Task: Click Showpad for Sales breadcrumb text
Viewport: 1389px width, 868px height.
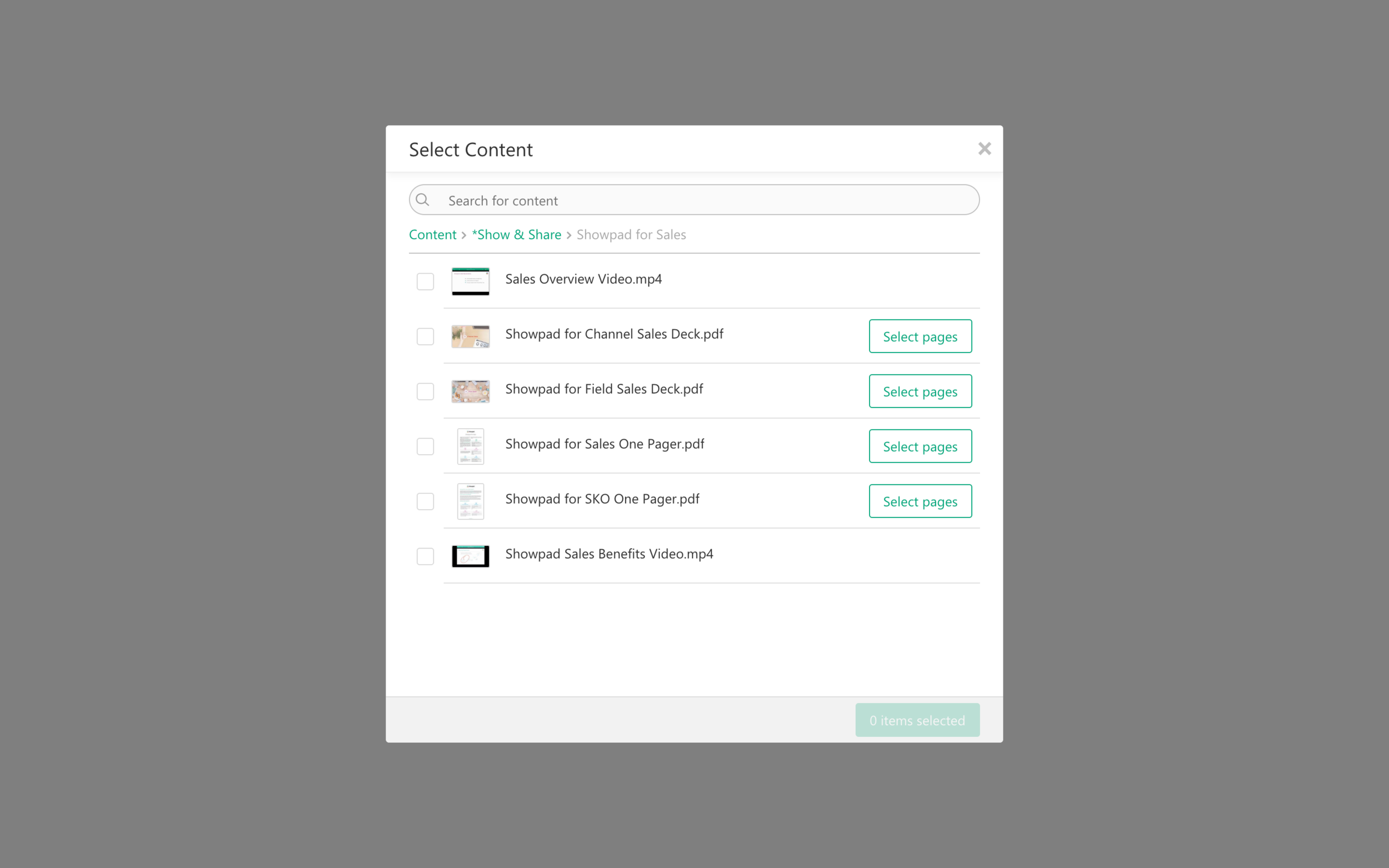Action: click(x=631, y=235)
